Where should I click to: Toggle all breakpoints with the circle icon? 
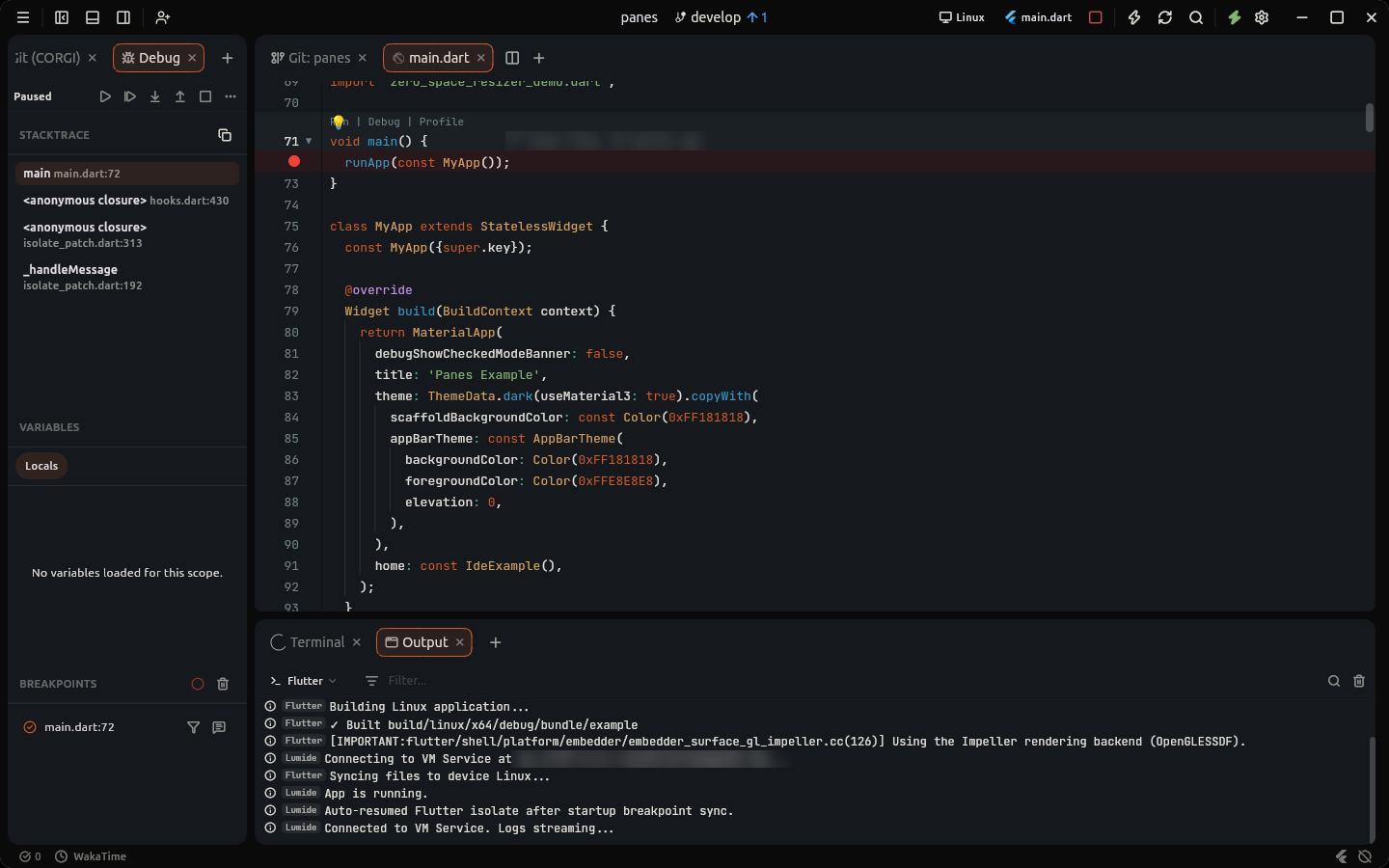tap(198, 684)
